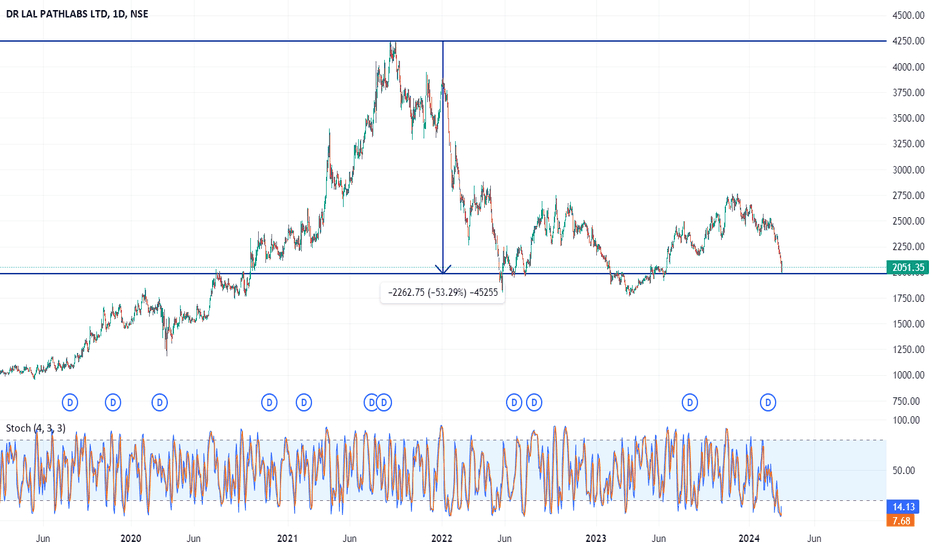Click the 1000.00 price axis label
Screen dimensions: 932x550
tap(908, 375)
